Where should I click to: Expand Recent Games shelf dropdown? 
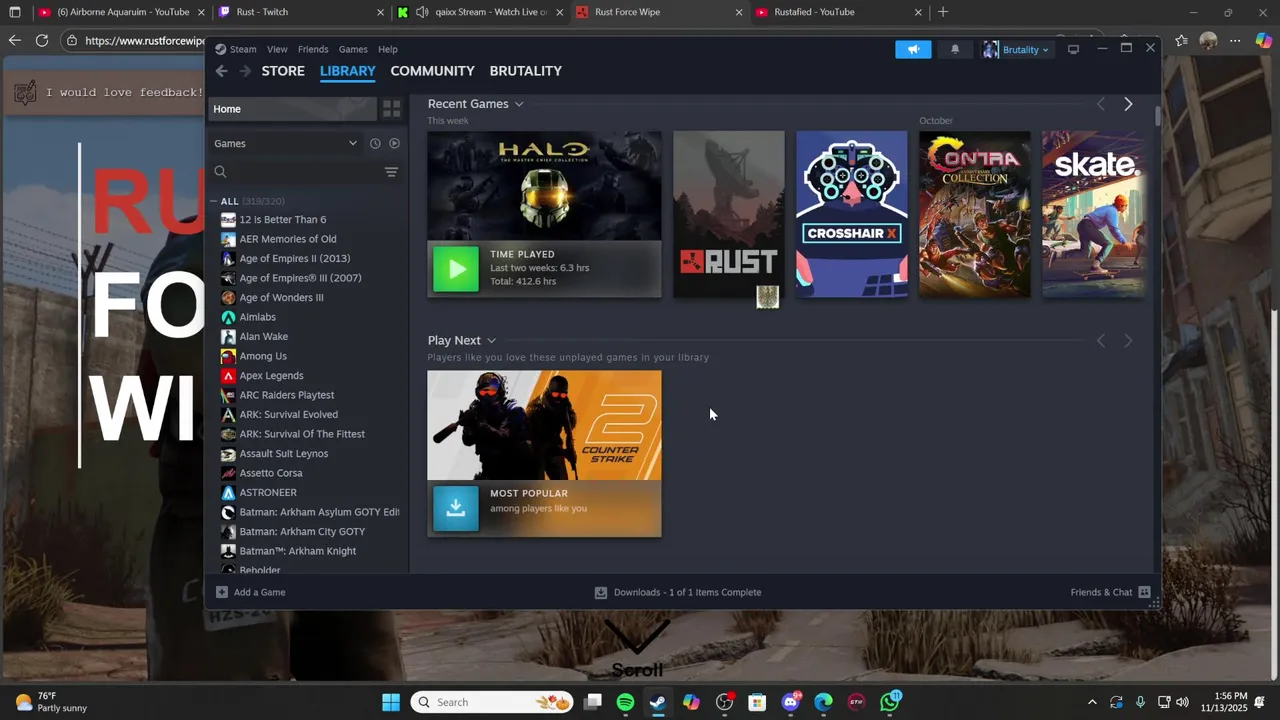[x=519, y=104]
